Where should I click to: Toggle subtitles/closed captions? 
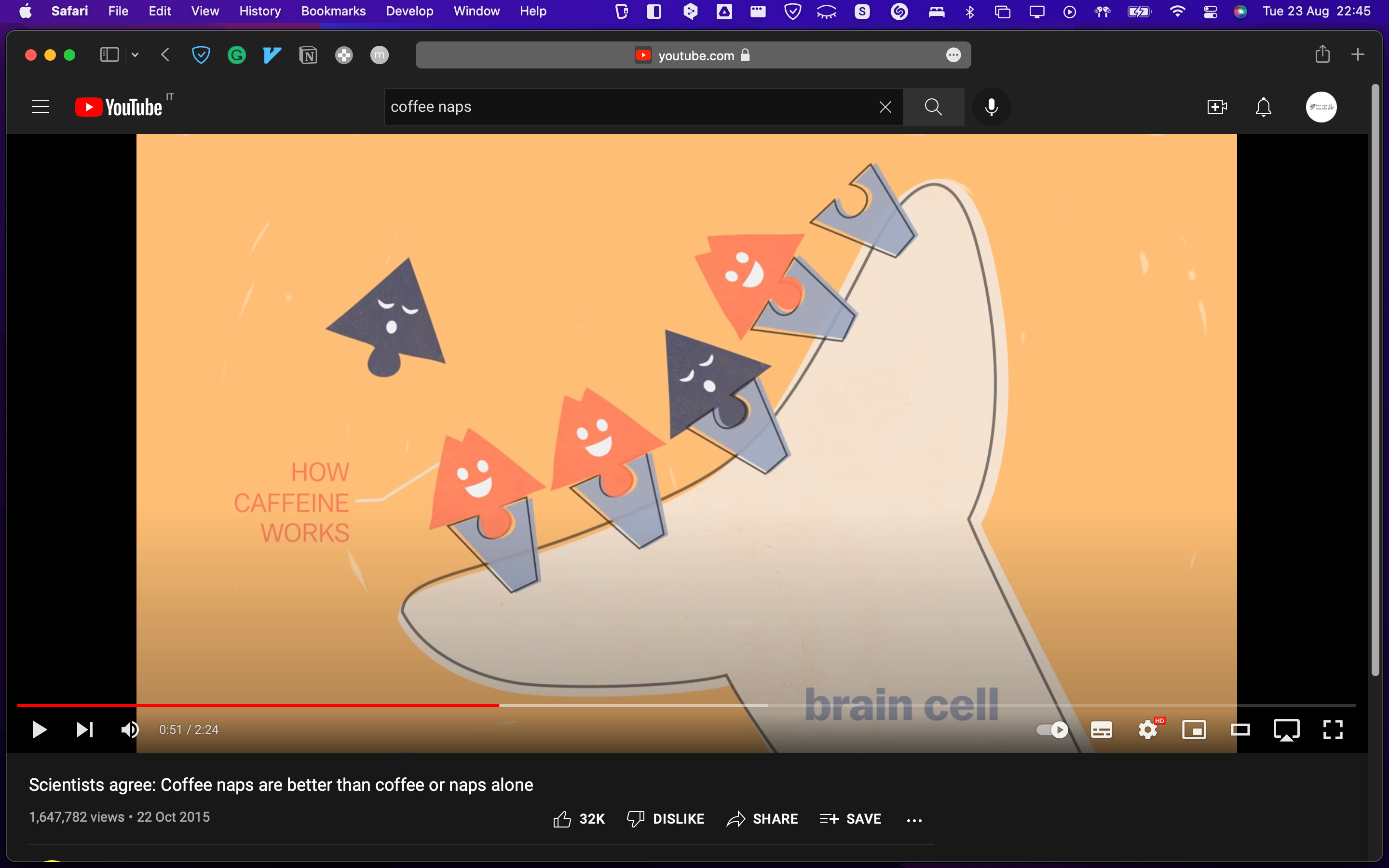pos(1101,730)
